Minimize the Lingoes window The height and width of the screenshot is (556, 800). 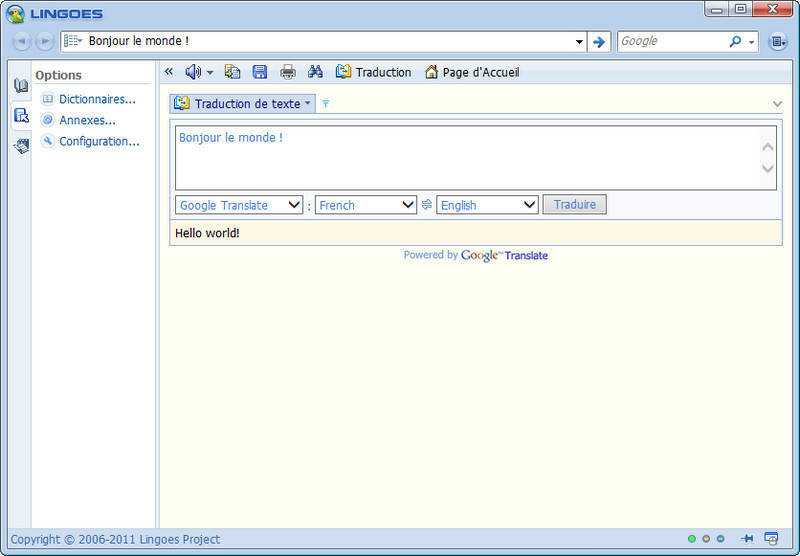coord(717,9)
